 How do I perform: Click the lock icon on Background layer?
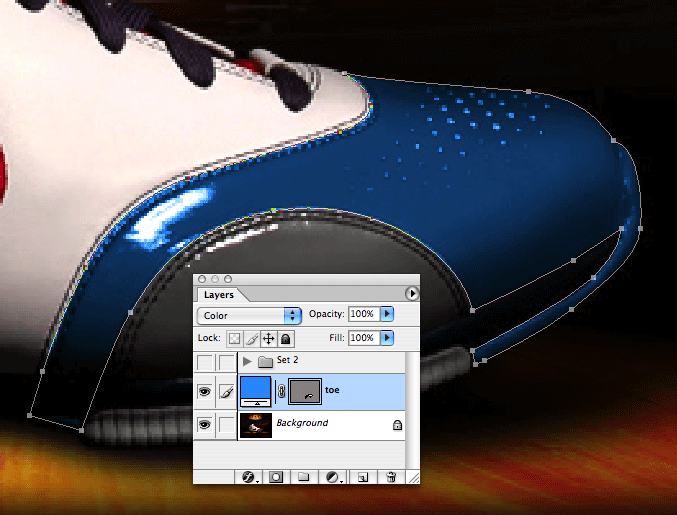point(397,425)
